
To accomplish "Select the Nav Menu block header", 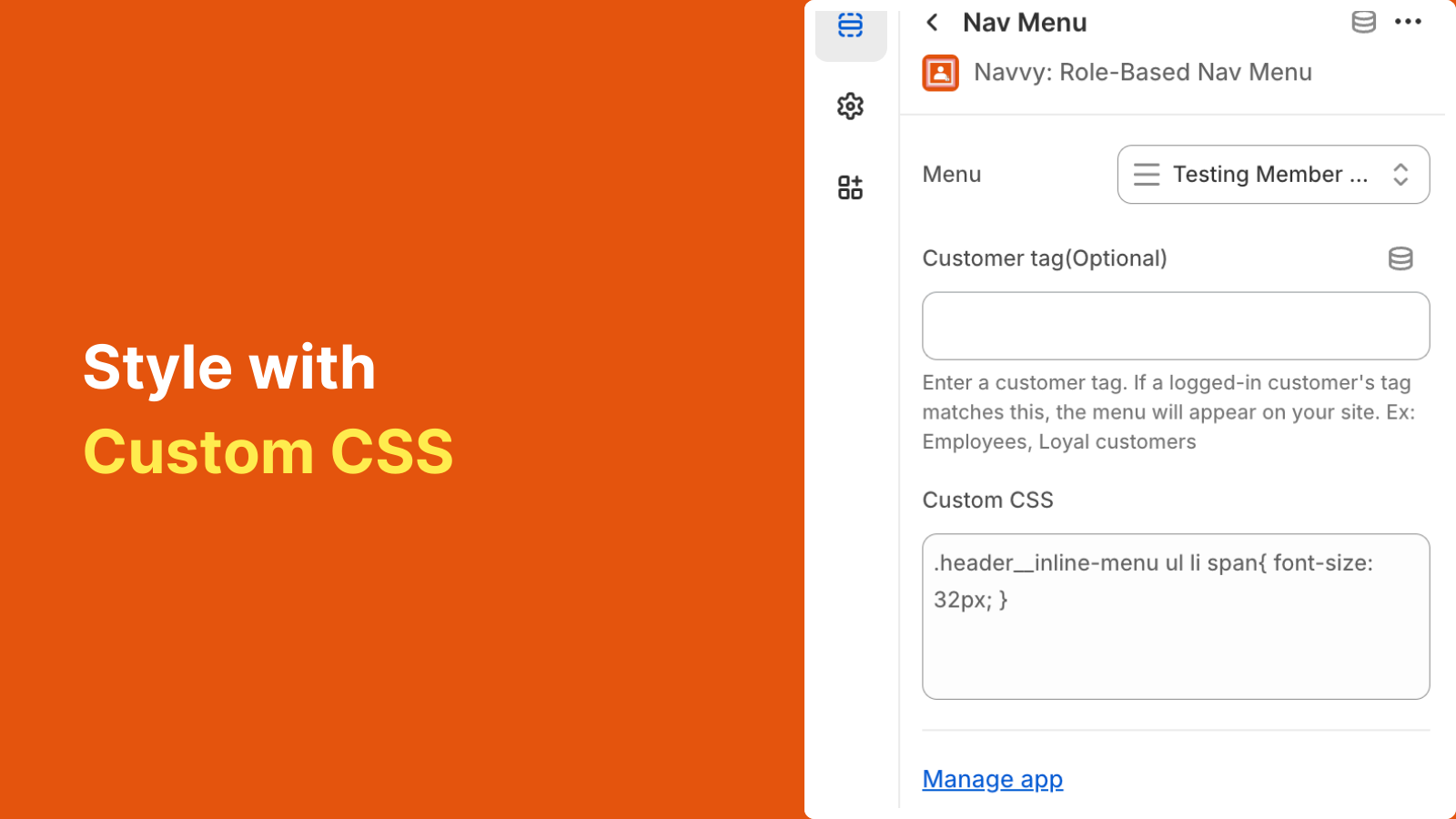I will [1025, 22].
